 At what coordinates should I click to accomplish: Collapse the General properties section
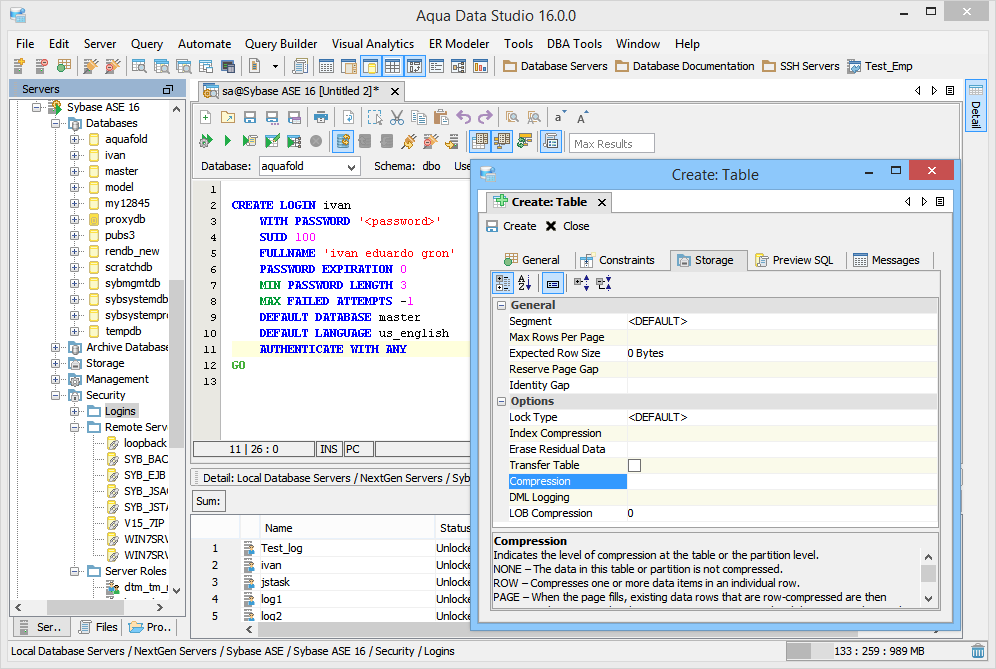coord(501,305)
